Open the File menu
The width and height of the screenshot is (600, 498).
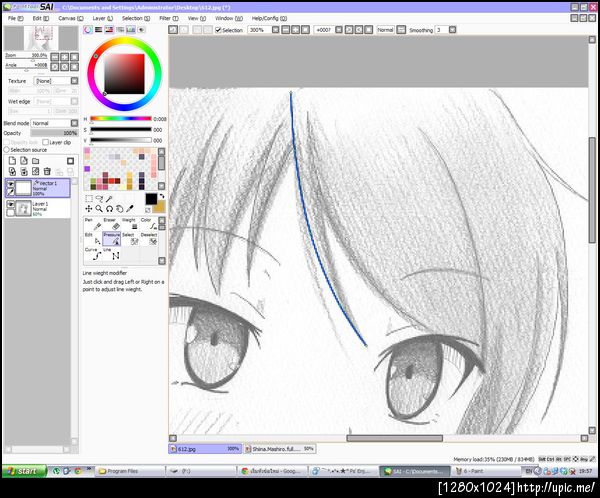tap(16, 18)
